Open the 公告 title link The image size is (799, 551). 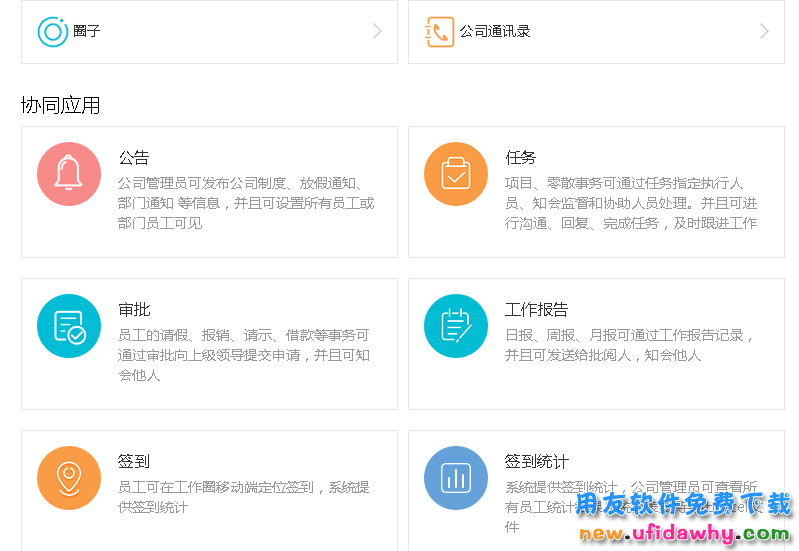(134, 157)
